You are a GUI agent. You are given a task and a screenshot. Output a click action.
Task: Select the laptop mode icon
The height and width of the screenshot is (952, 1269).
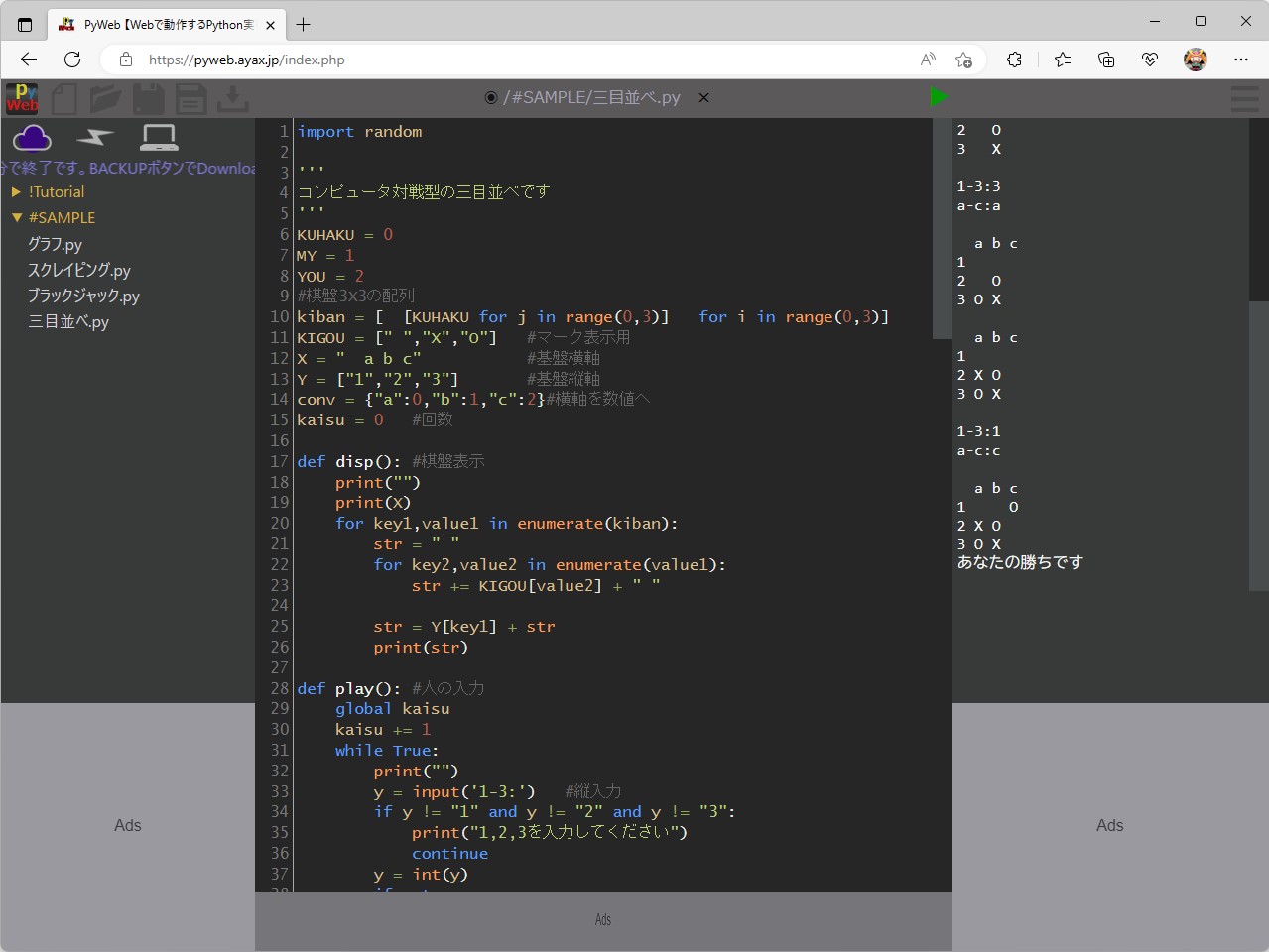pyautogui.click(x=159, y=136)
